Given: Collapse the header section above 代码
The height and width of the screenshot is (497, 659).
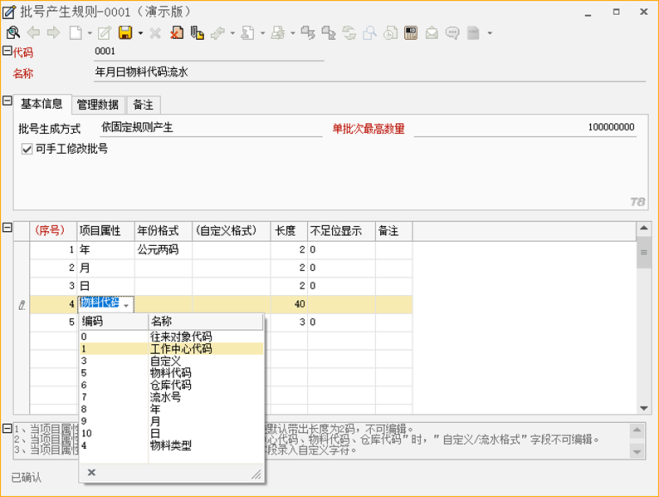Looking at the screenshot, I should 7,51.
